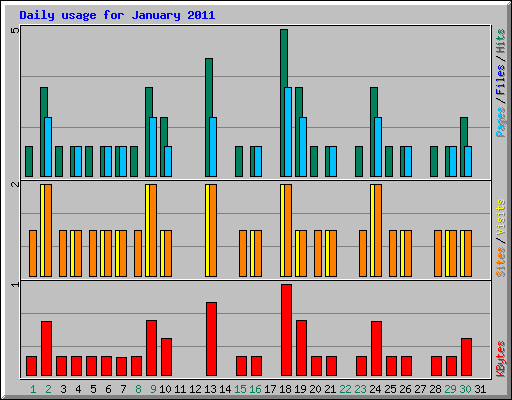Select the day "20" label on the x-axis
Image resolution: width=512 pixels, height=400 pixels.
pyautogui.click(x=315, y=389)
